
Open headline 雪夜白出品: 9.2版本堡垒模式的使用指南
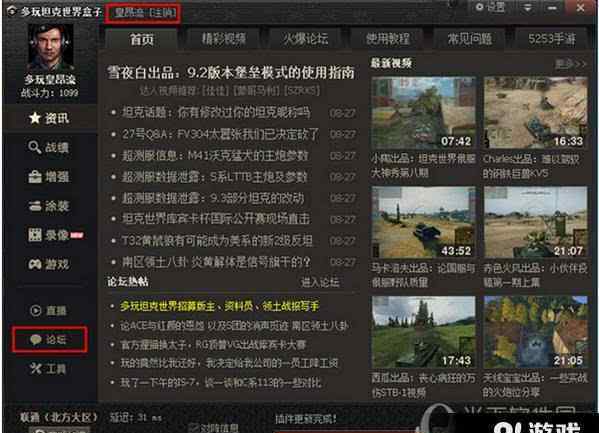231,73
